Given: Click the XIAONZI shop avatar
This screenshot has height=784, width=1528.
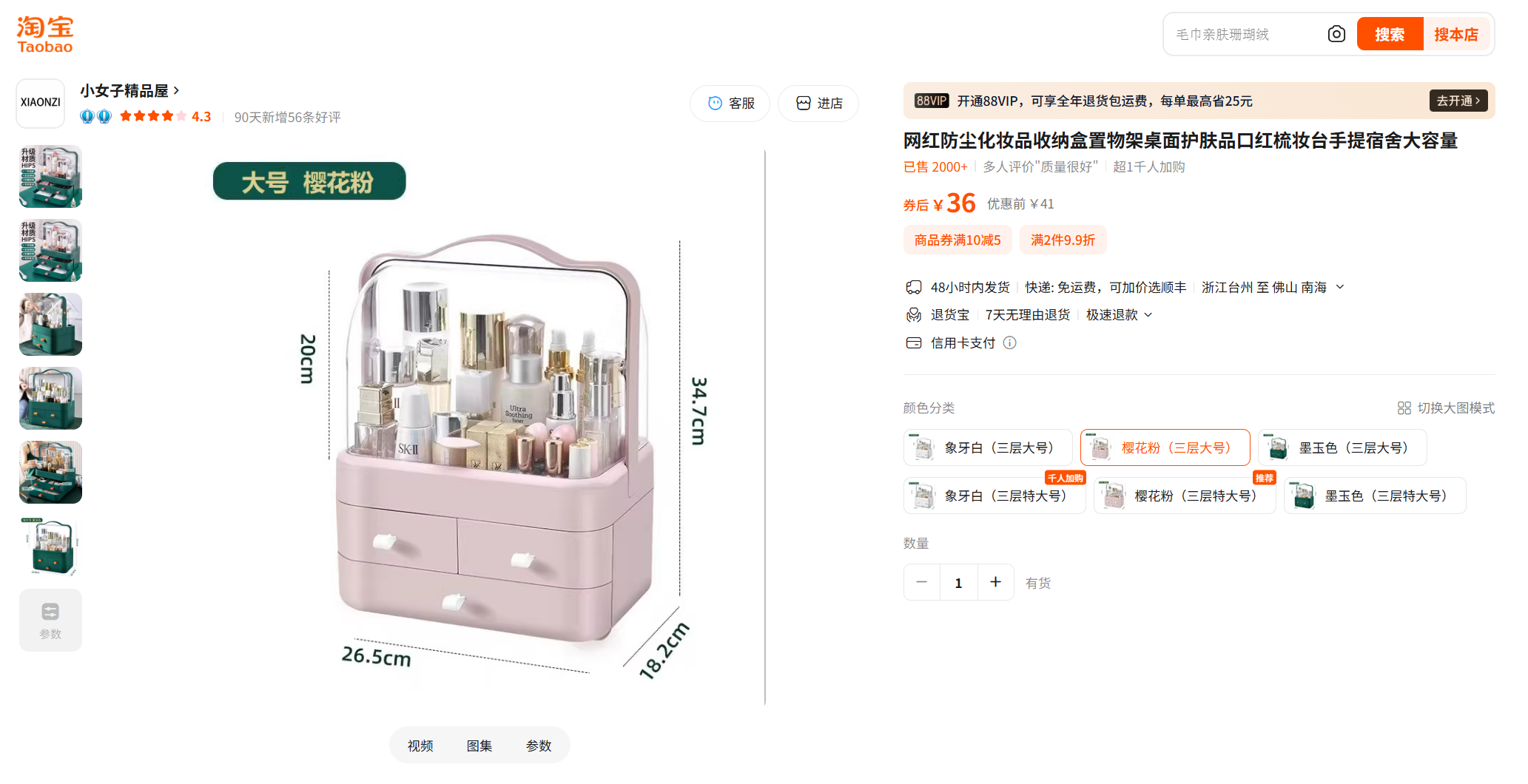Looking at the screenshot, I should pos(41,103).
